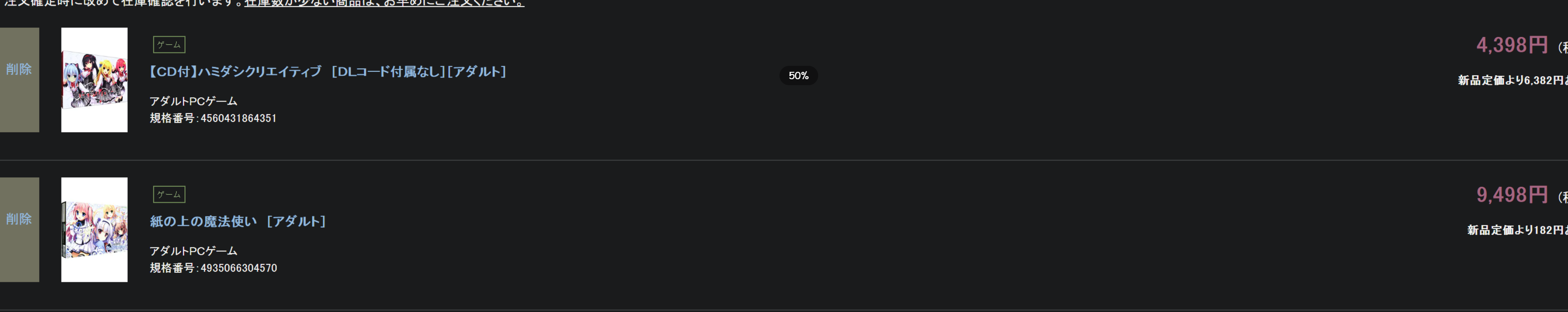Open the 紙の上の魔法使い cover thumbnail

coord(94,229)
